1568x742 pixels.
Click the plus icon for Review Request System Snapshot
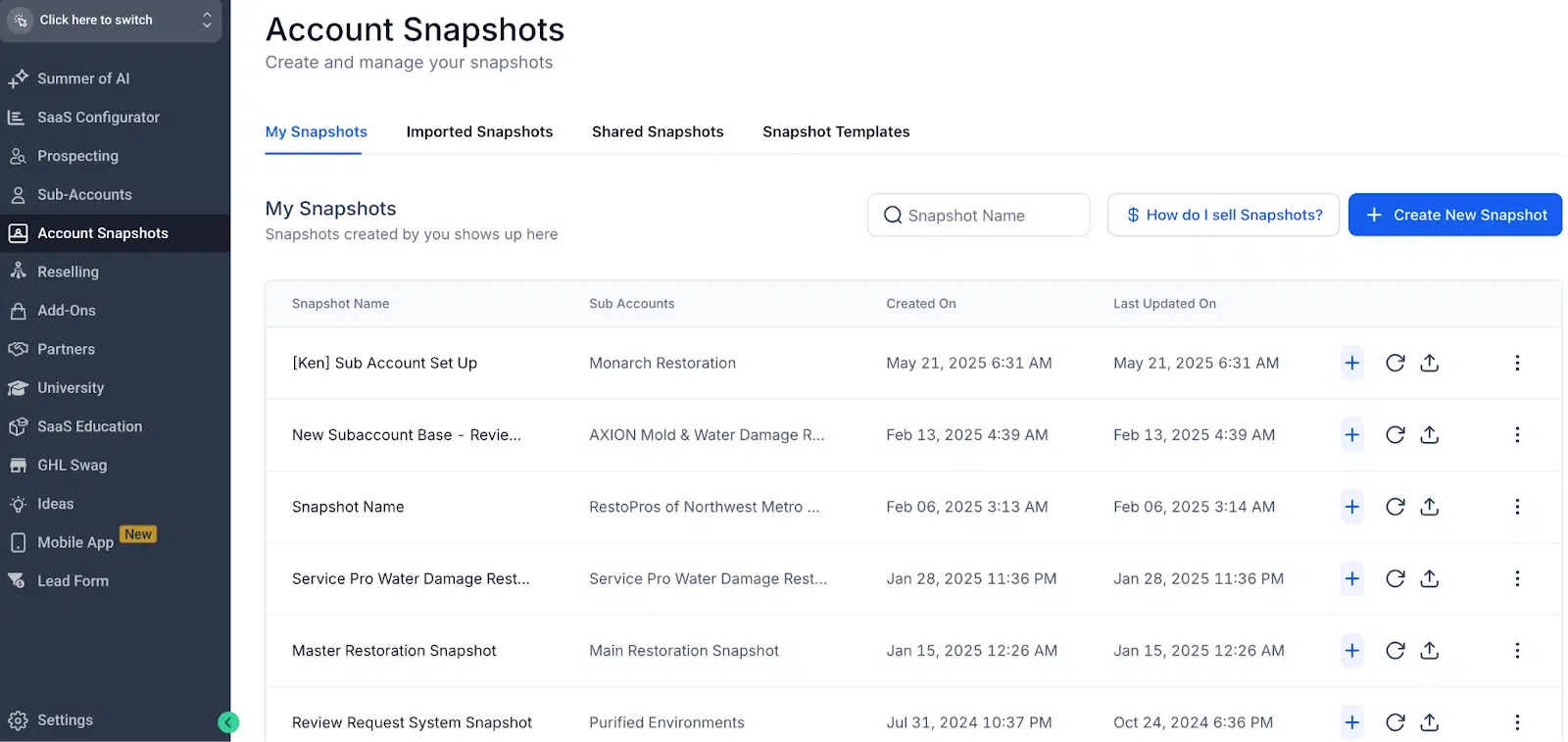click(1351, 722)
